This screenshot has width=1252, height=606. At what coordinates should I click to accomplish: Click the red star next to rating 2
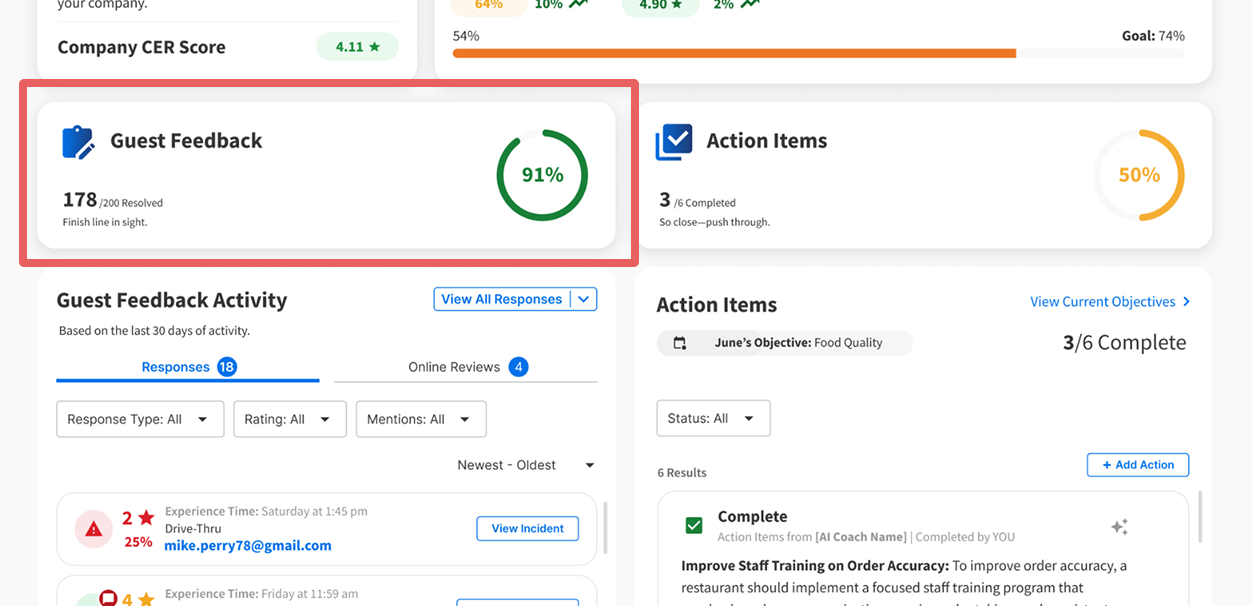click(x=146, y=518)
